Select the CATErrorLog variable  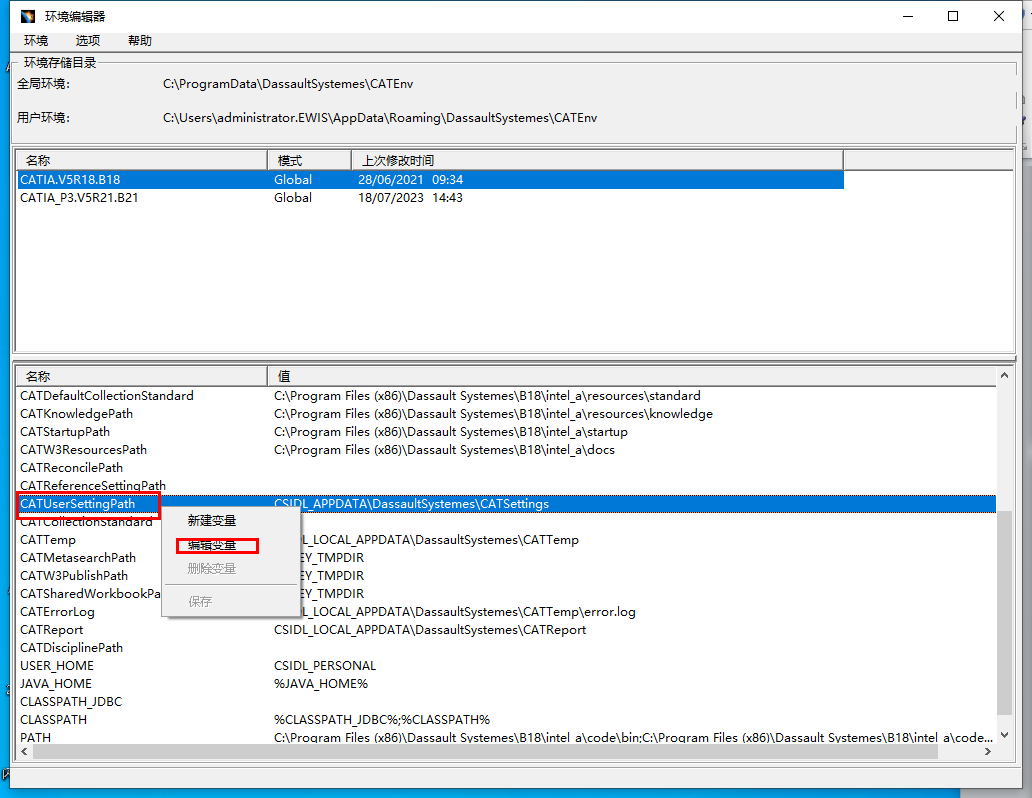57,612
